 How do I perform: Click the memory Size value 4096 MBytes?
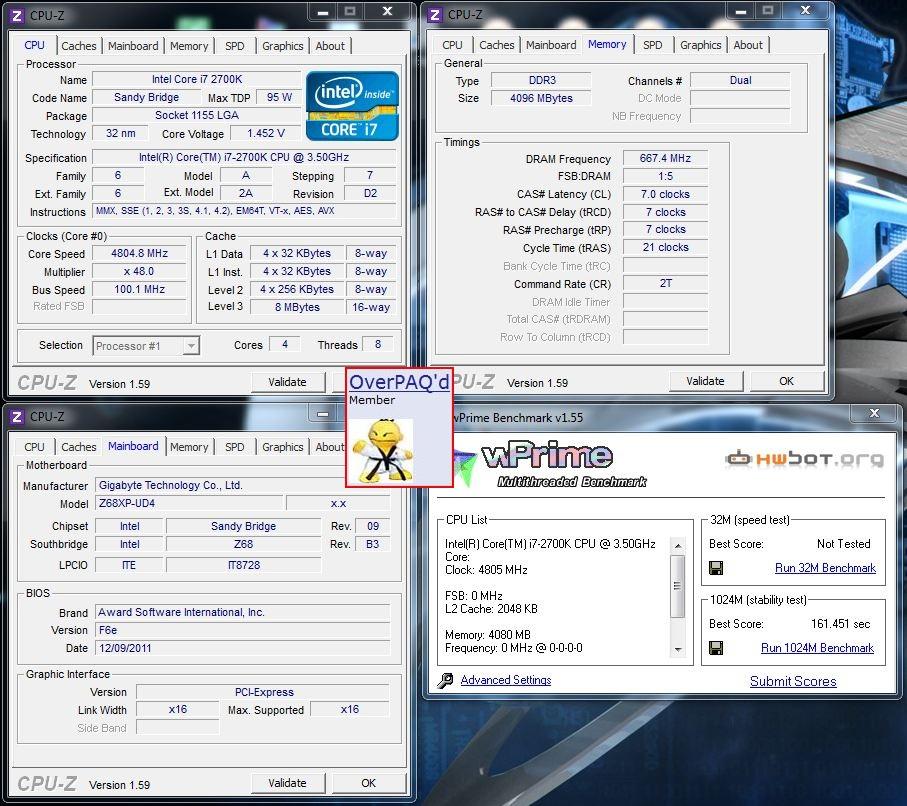click(541, 98)
